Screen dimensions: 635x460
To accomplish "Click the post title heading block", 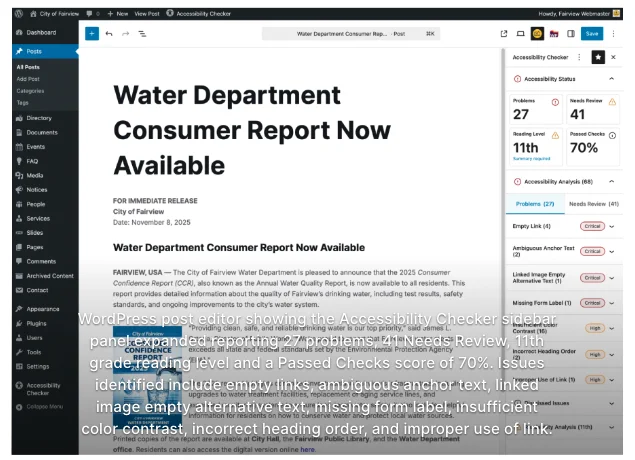I will tap(252, 130).
